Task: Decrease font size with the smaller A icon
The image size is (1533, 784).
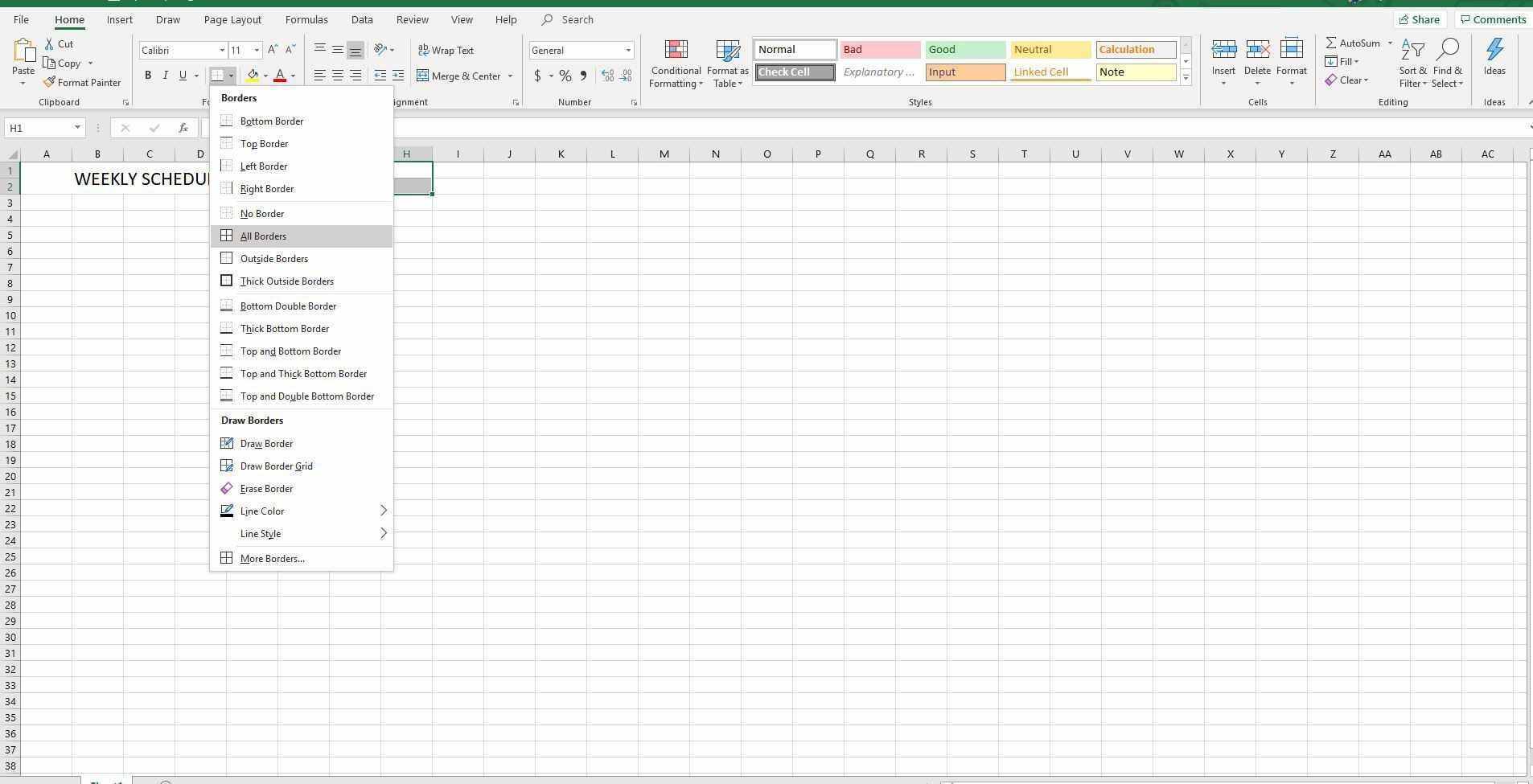Action: pos(290,50)
